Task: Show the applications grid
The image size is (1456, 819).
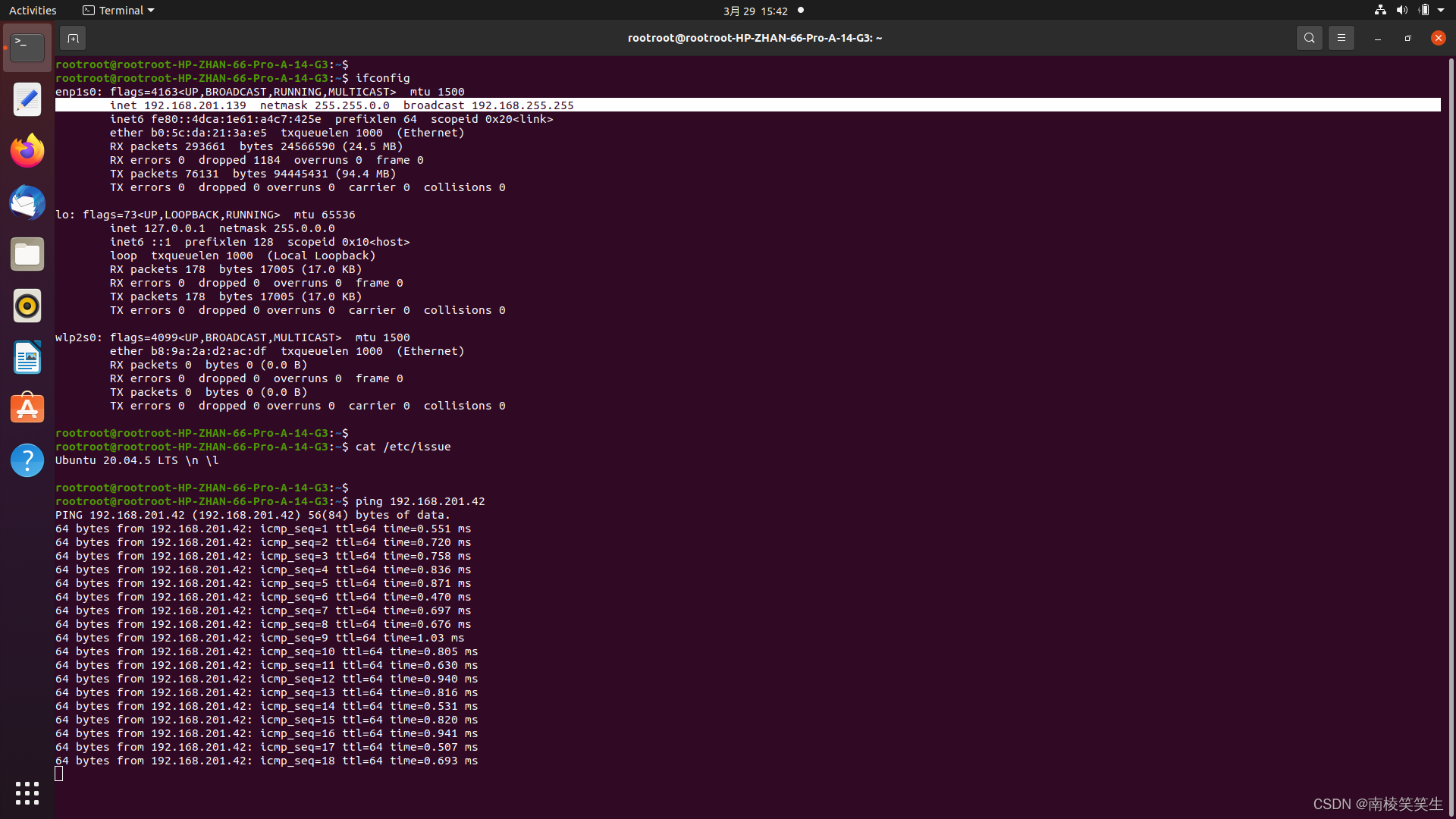Action: 27,793
